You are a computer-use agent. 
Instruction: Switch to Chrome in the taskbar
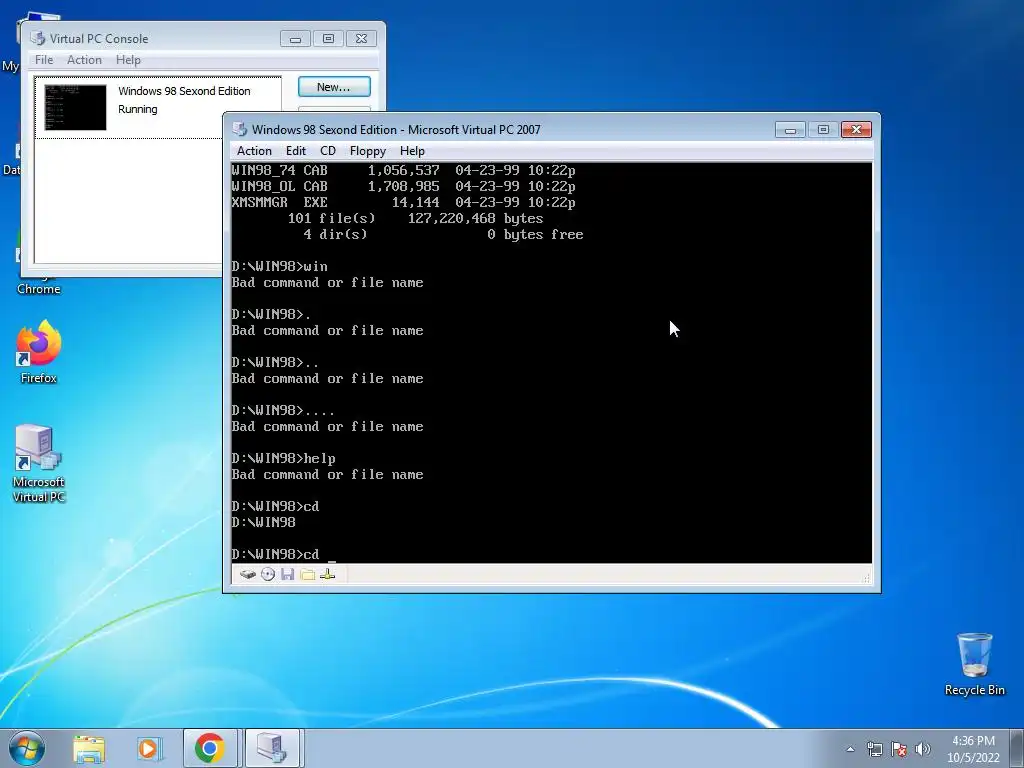pyautogui.click(x=210, y=748)
